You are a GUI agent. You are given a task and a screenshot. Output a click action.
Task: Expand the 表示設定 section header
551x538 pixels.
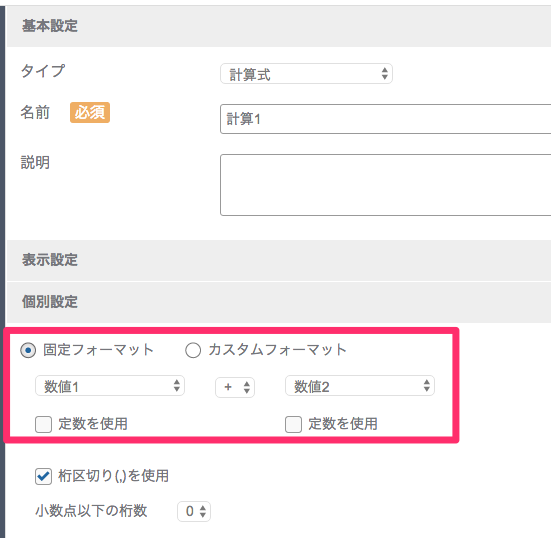[x=279, y=260]
